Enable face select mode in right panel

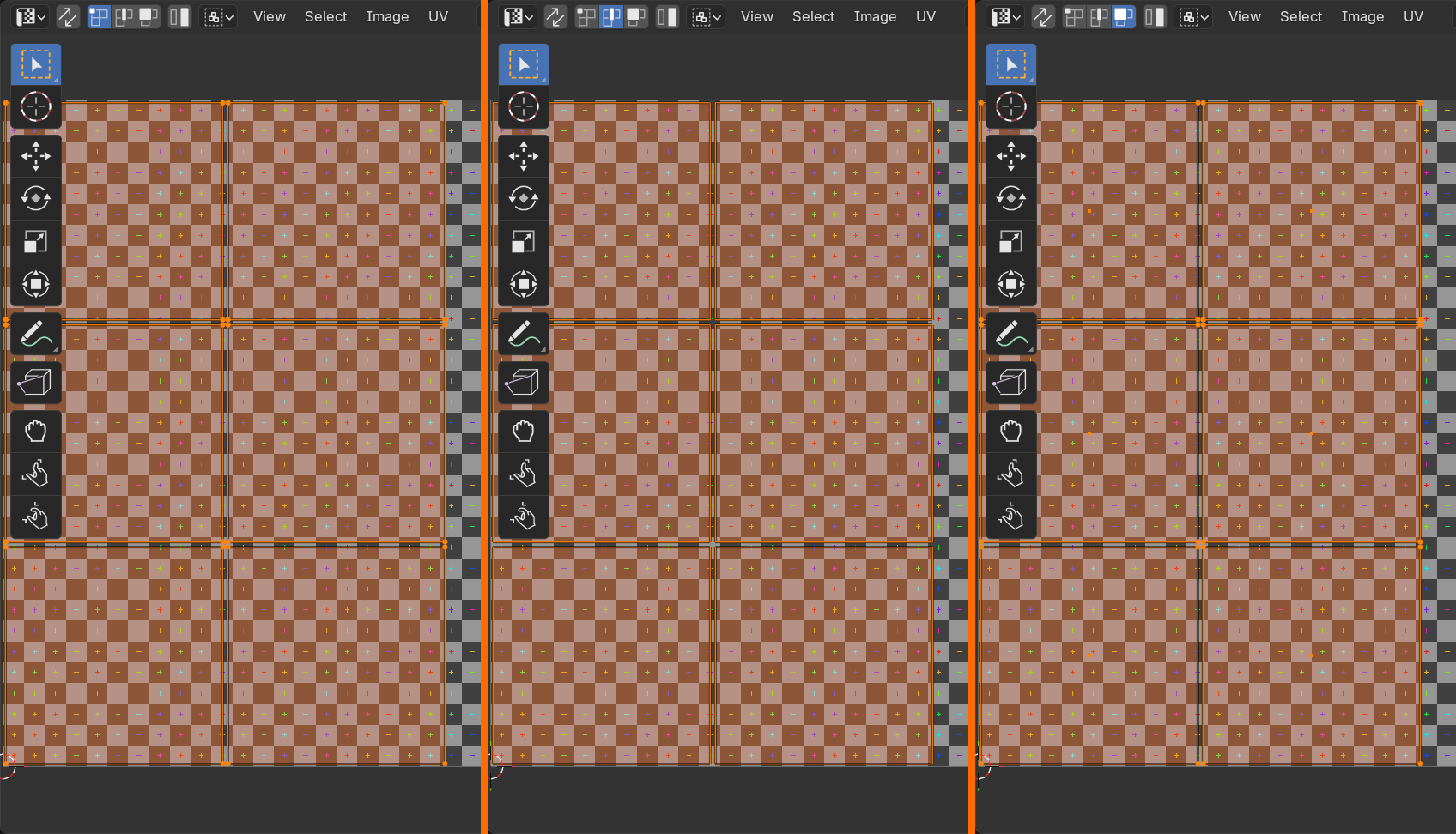point(1125,16)
